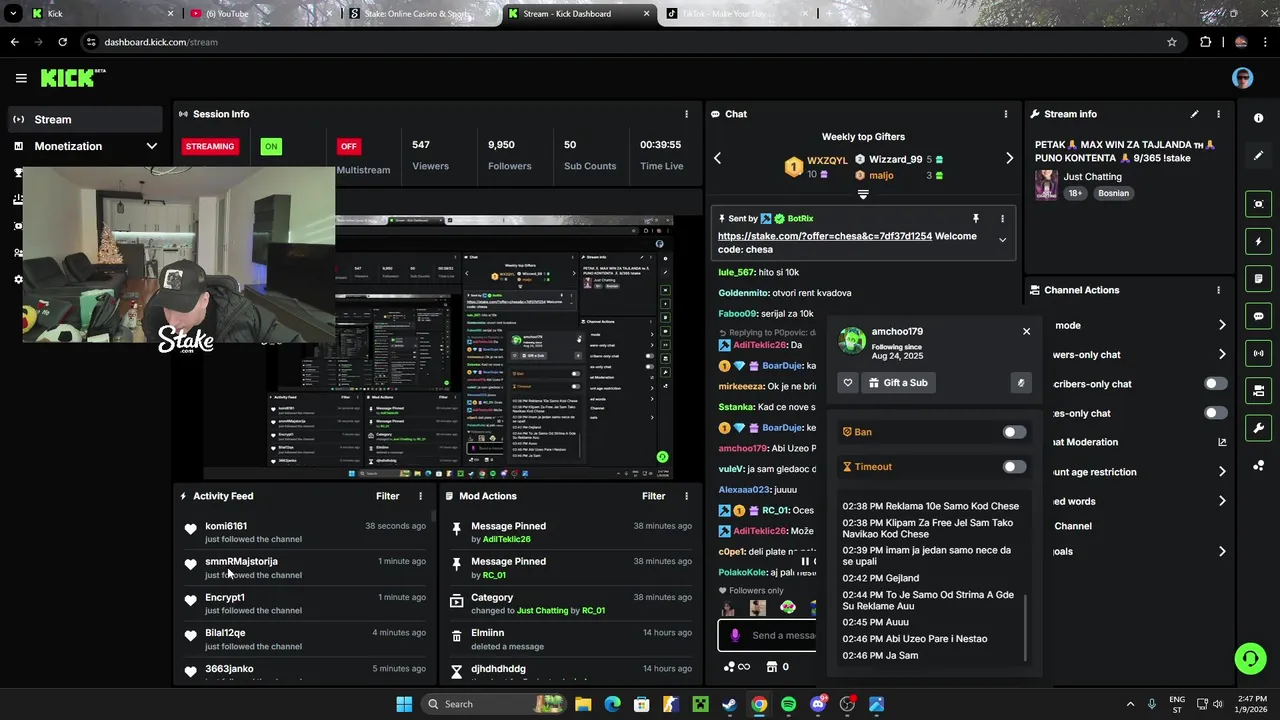1280x720 pixels.
Task: Open Steam from the taskbar
Action: point(729,704)
